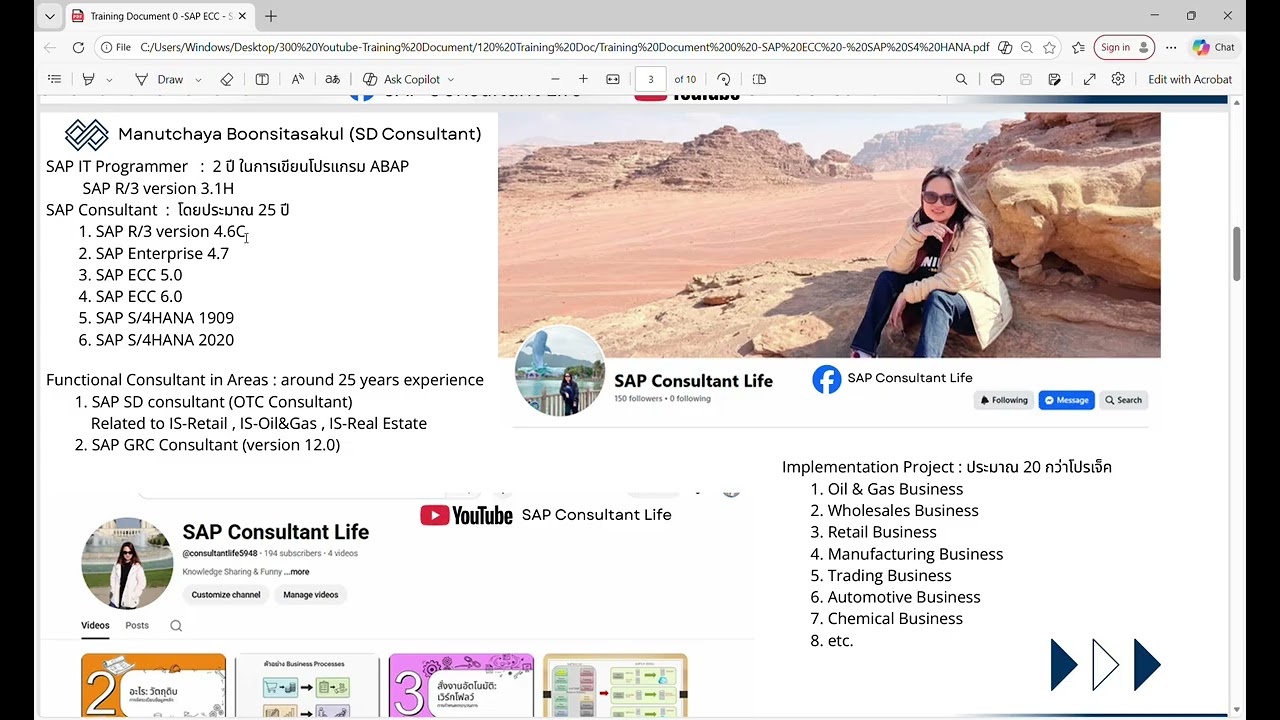Open PDF viewer settings gear
Screen dimensions: 1280x720
coord(1118,79)
